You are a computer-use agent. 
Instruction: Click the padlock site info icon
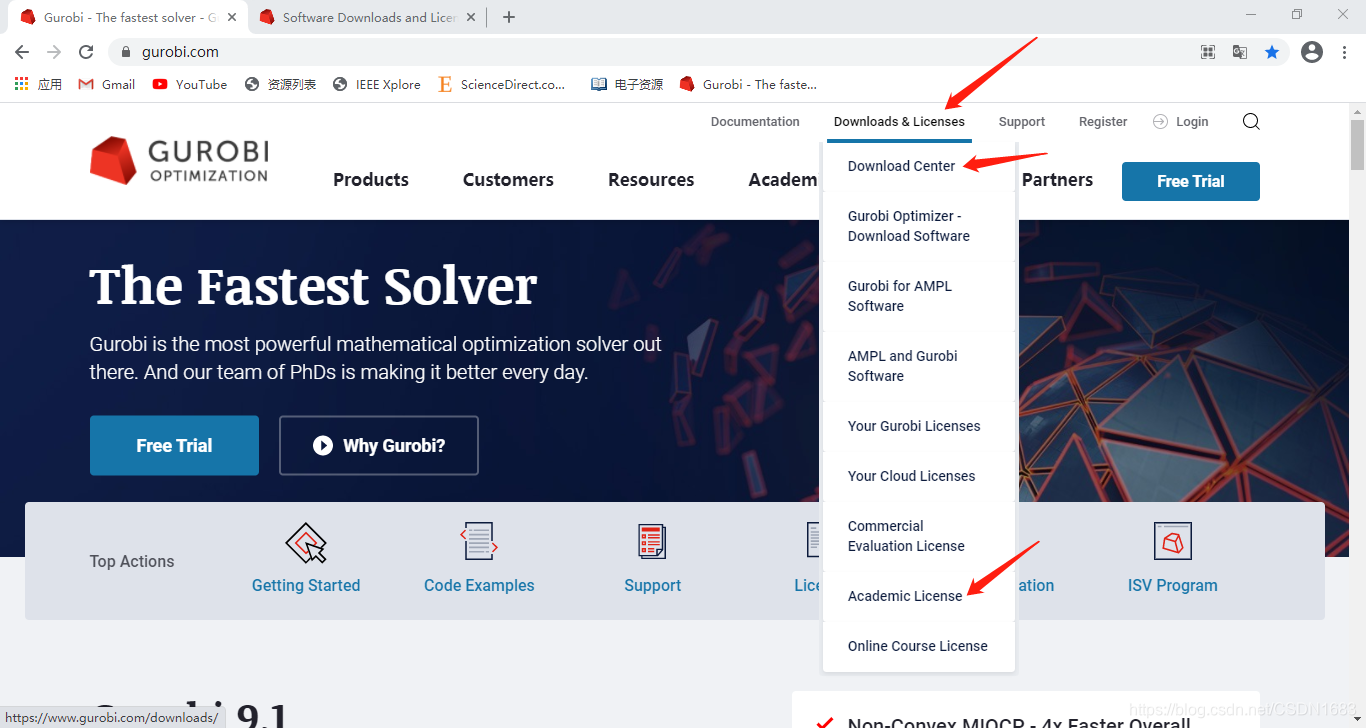(126, 52)
